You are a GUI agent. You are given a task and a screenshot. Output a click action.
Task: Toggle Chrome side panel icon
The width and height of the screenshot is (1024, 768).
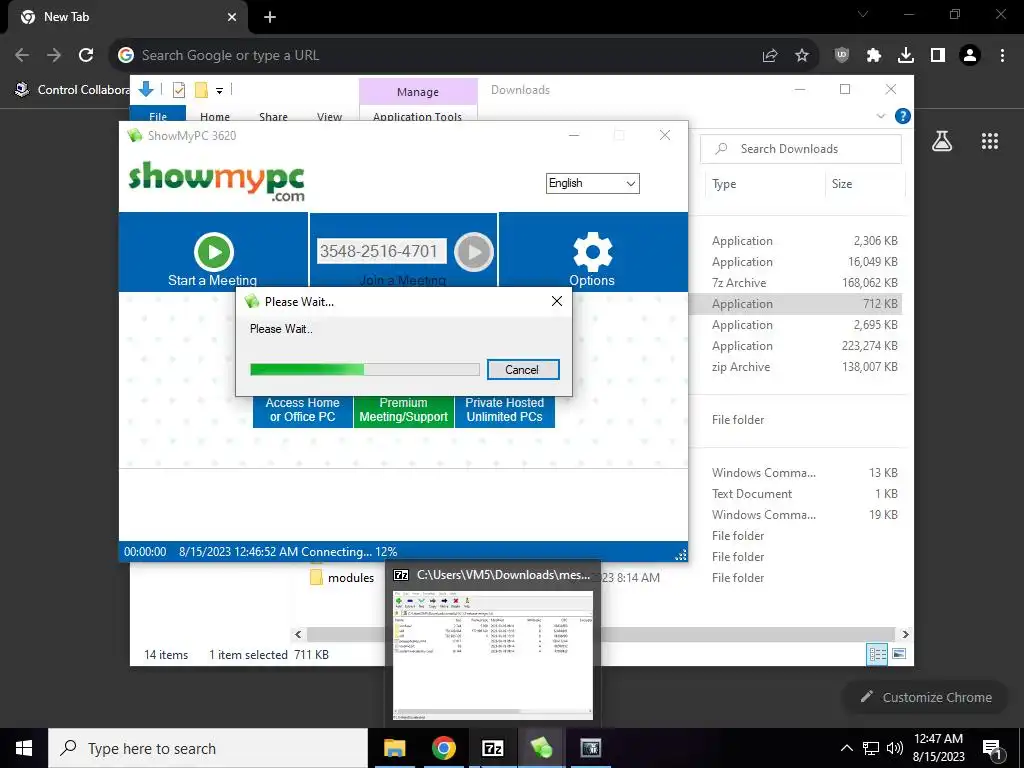tap(938, 56)
